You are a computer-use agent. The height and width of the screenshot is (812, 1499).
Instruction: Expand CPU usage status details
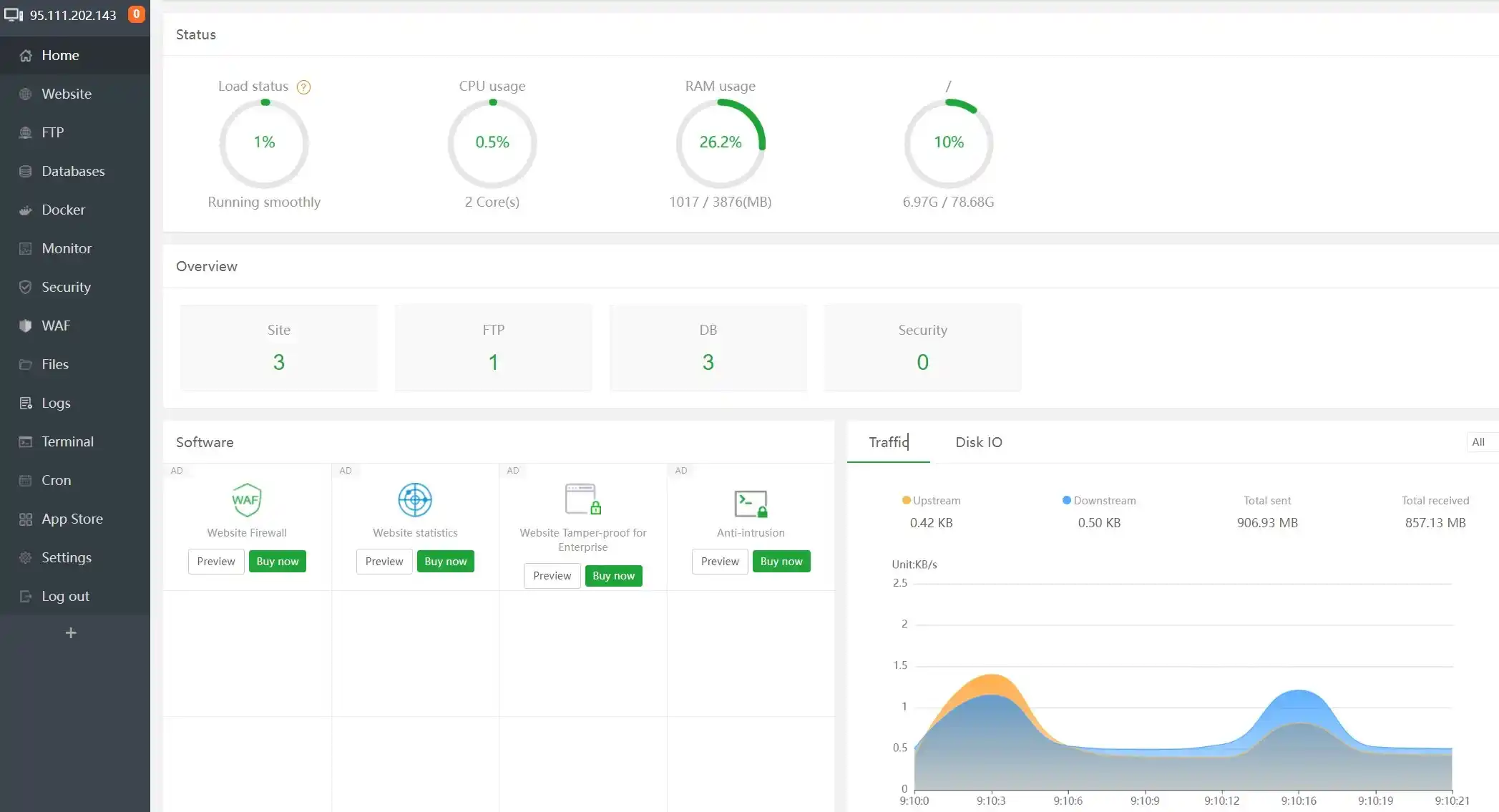pos(492,142)
